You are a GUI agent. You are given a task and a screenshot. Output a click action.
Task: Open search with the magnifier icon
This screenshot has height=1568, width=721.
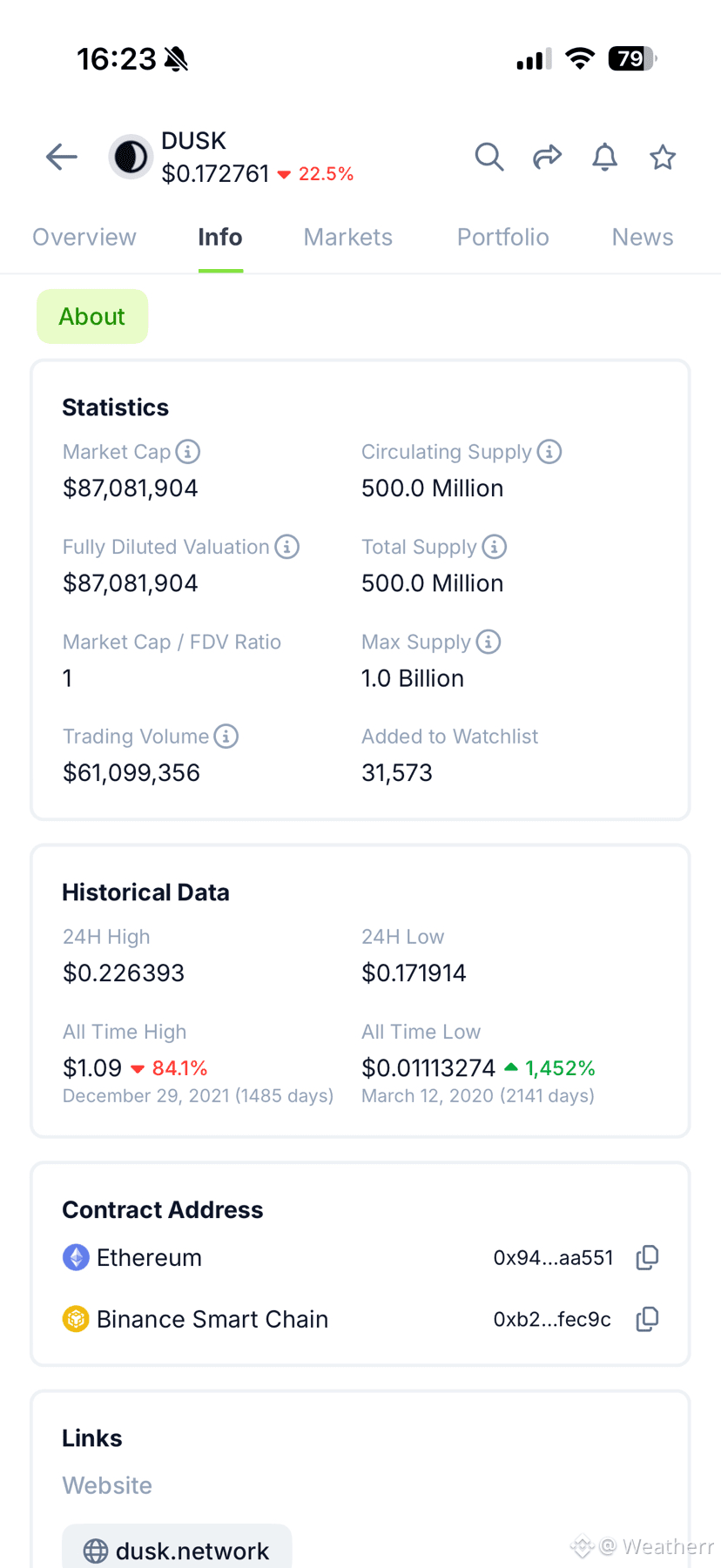[489, 158]
